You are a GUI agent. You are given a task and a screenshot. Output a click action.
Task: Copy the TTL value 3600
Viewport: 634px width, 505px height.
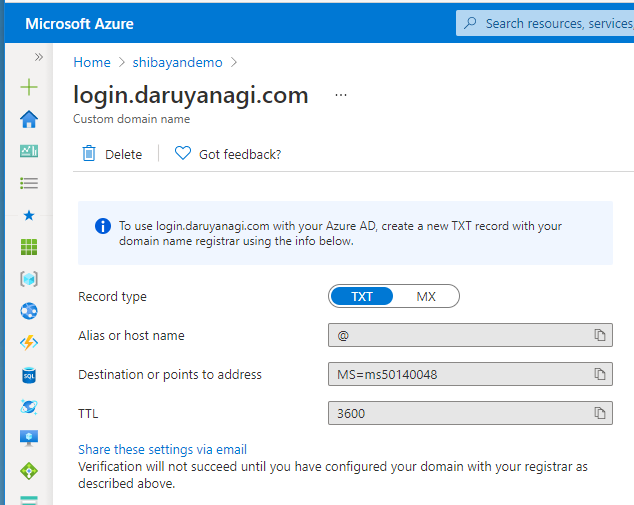point(600,413)
